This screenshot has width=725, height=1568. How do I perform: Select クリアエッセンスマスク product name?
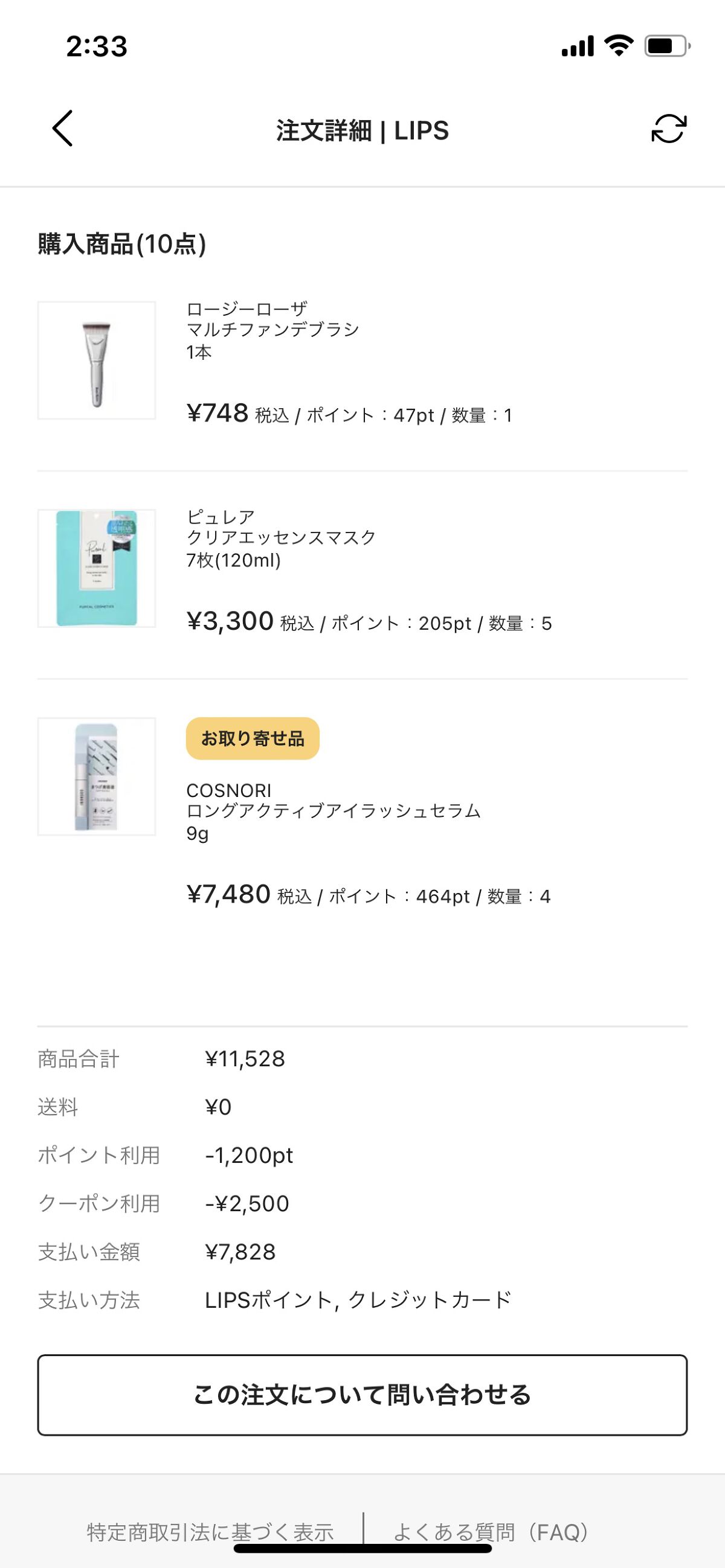(281, 537)
